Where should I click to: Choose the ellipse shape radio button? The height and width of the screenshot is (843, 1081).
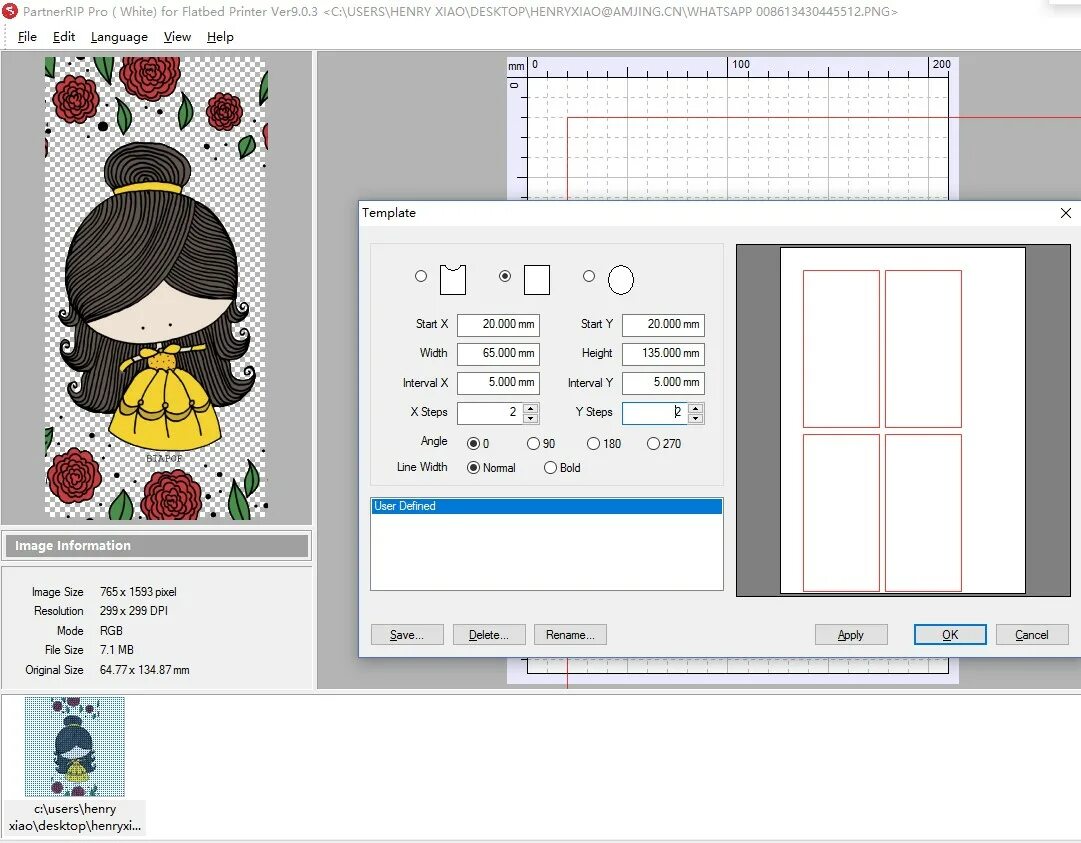pyautogui.click(x=589, y=276)
